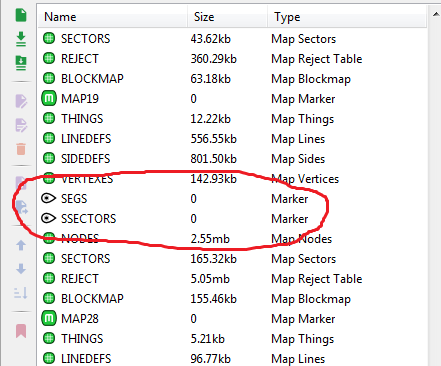Click the 165.32kb size cell

[214, 259]
